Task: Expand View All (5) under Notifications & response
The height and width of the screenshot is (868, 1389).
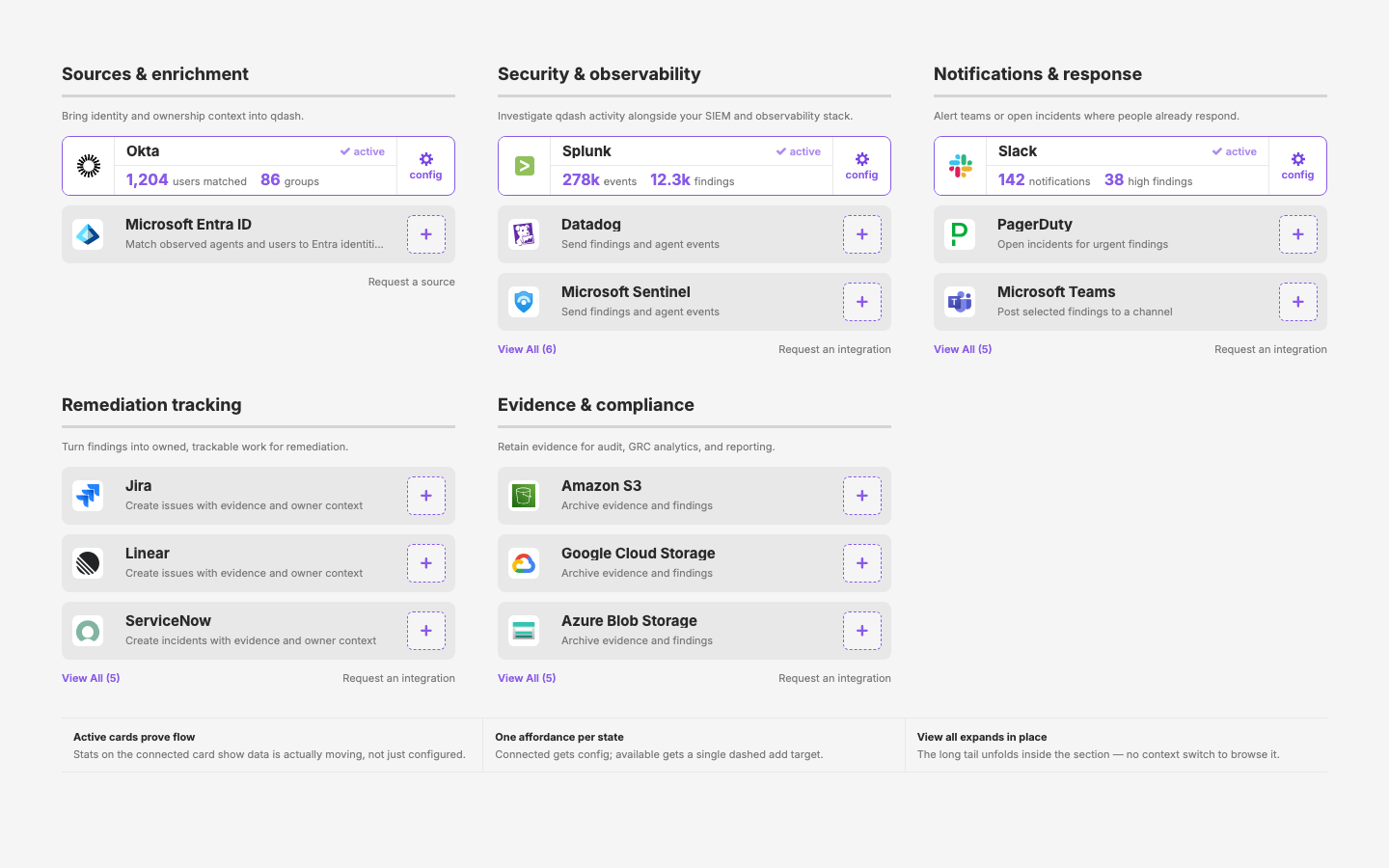Action: pos(963,349)
